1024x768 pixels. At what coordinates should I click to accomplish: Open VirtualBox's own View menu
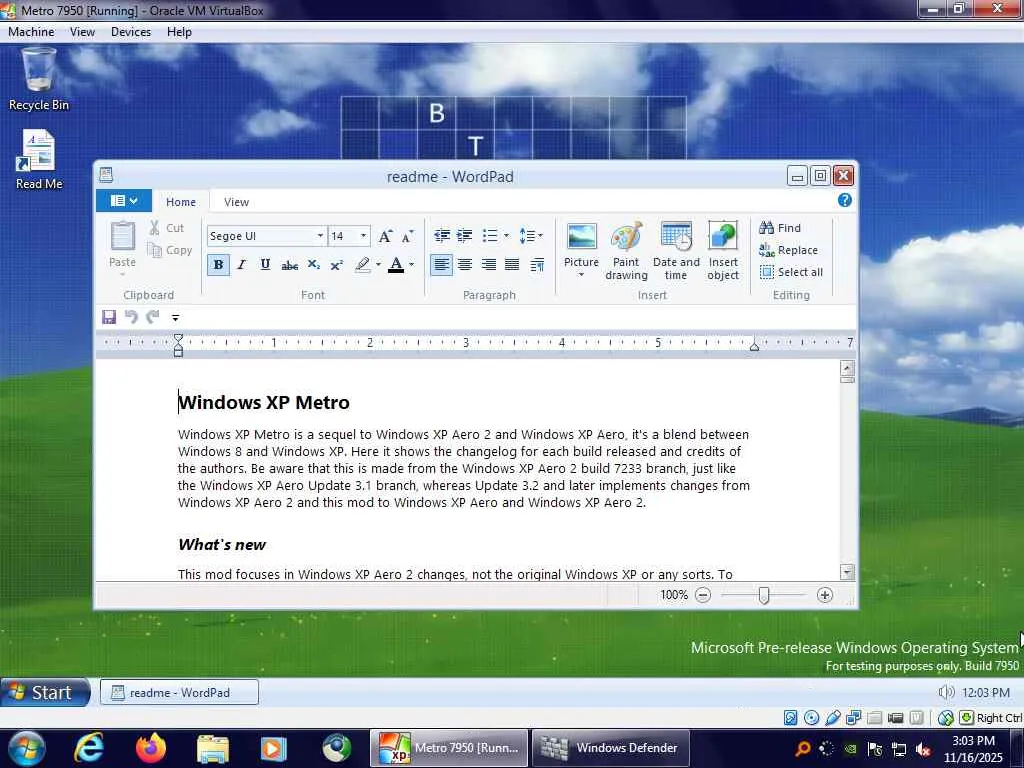click(82, 32)
